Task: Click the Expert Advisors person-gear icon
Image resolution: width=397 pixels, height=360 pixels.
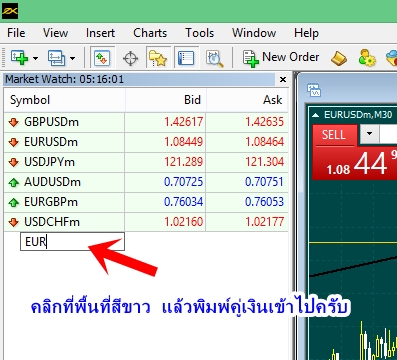Action: tap(367, 58)
